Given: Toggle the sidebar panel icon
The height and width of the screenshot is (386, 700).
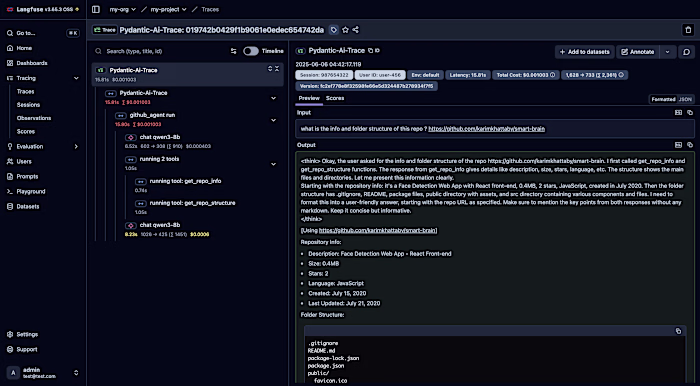Looking at the screenshot, I should (x=96, y=9).
